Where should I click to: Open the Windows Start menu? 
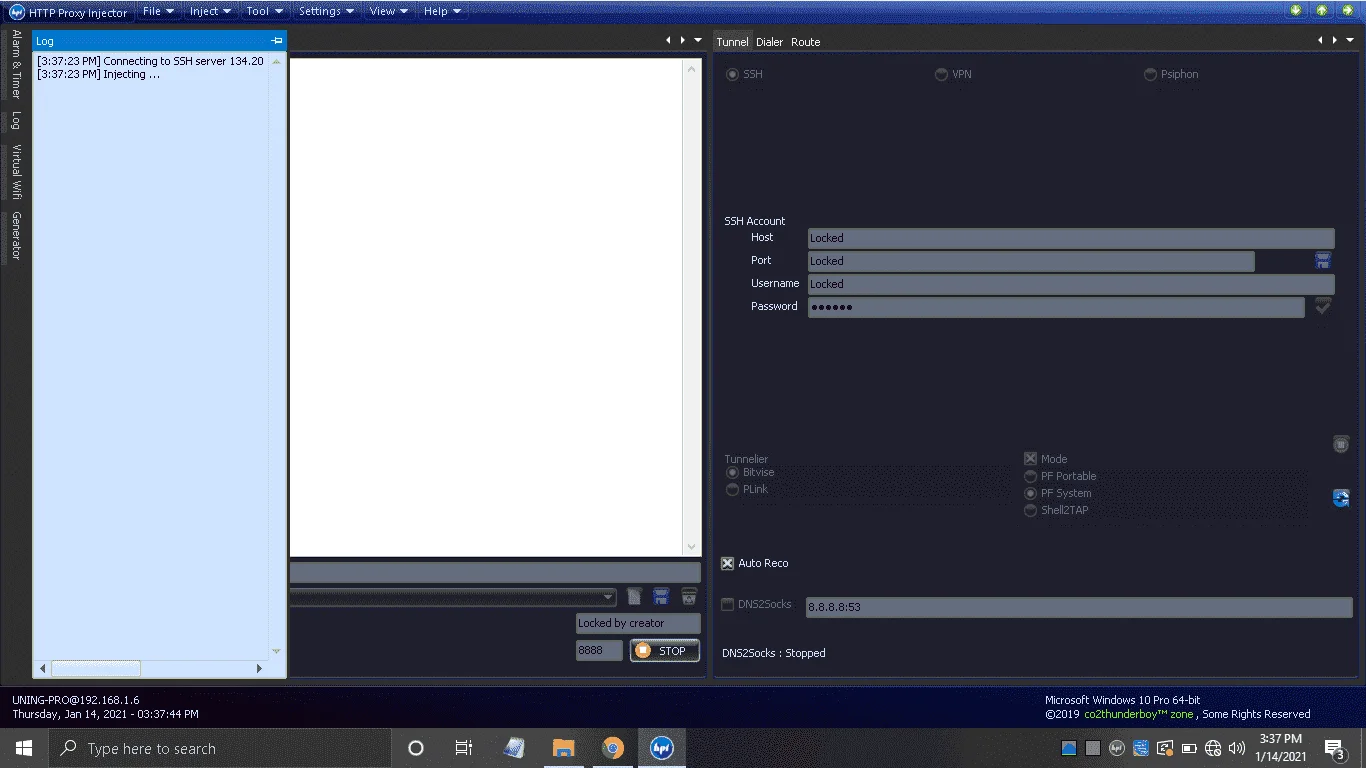pos(23,748)
